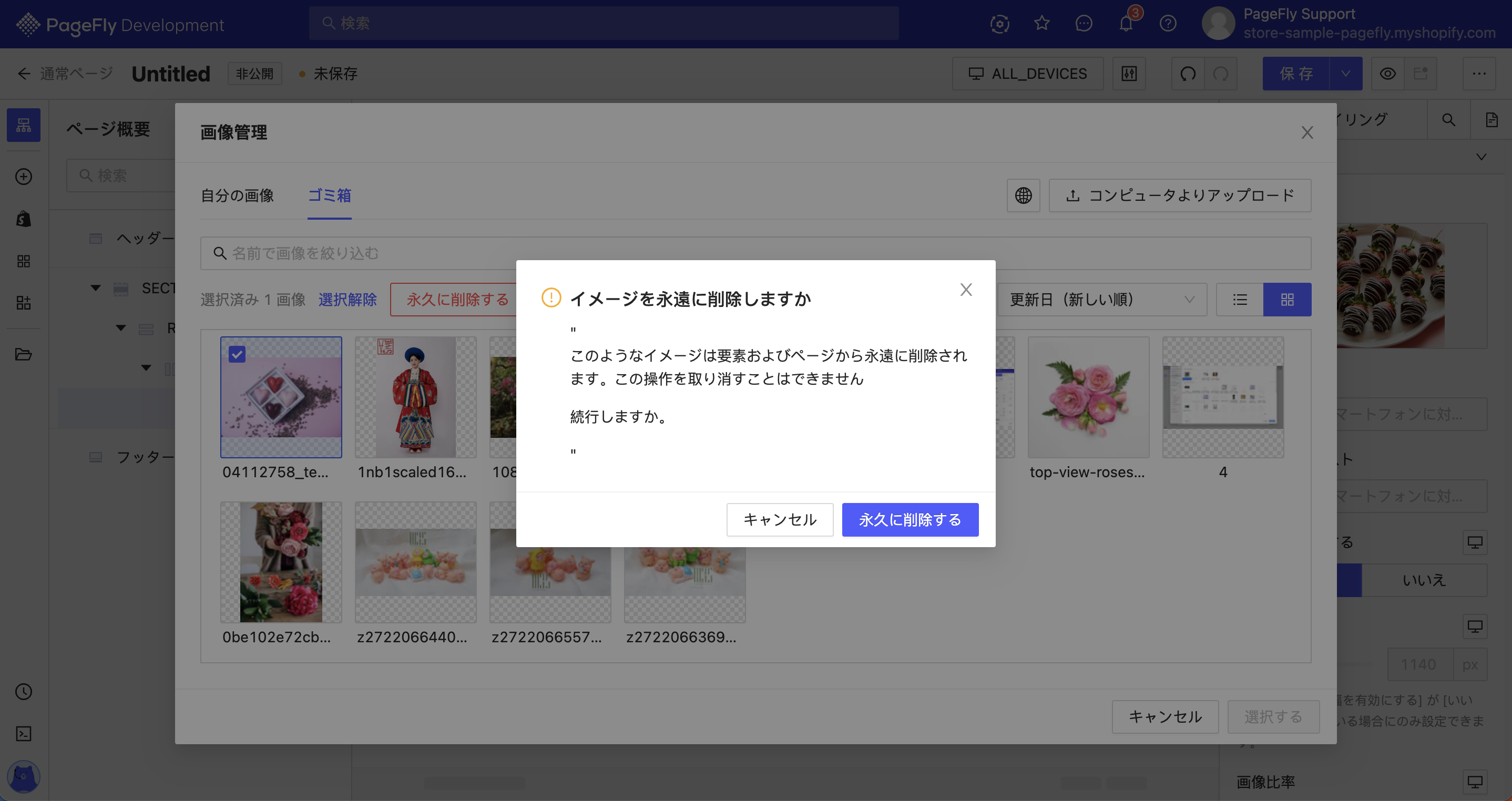The image size is (1512, 801).
Task: Select the いいえ toggle option
Action: pos(1424,580)
